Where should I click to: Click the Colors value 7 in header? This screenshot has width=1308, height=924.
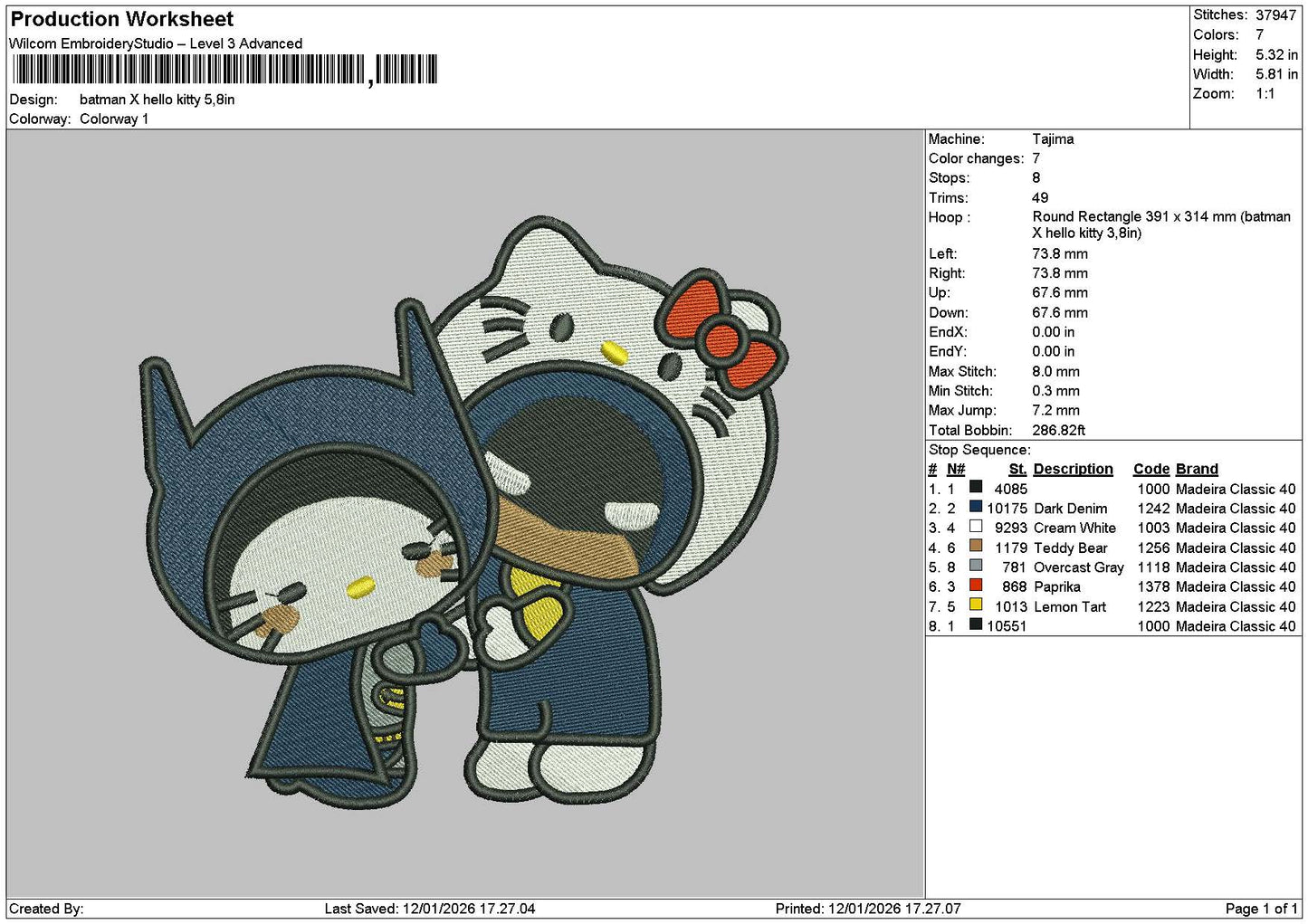1260,34
